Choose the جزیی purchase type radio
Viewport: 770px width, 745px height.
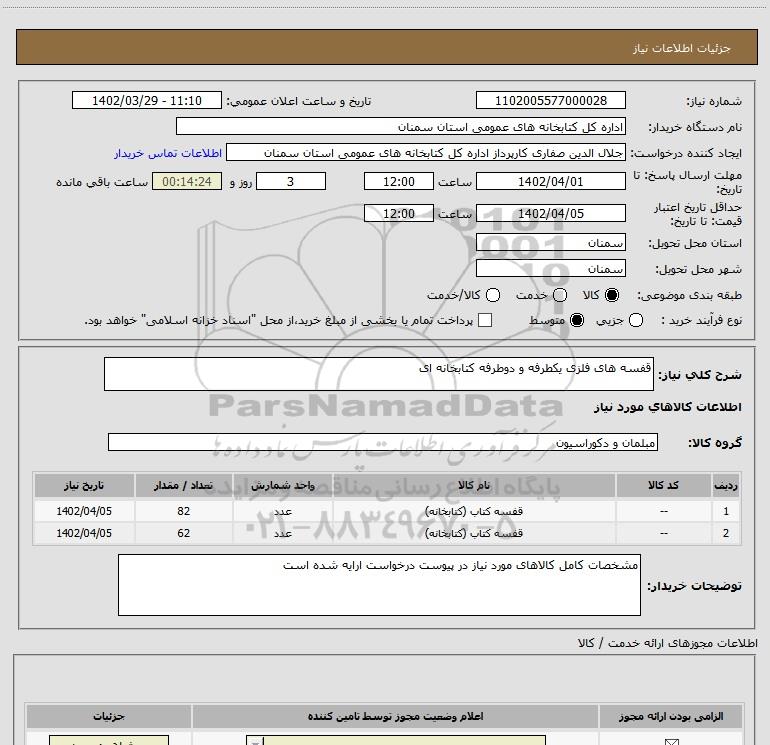(x=636, y=320)
